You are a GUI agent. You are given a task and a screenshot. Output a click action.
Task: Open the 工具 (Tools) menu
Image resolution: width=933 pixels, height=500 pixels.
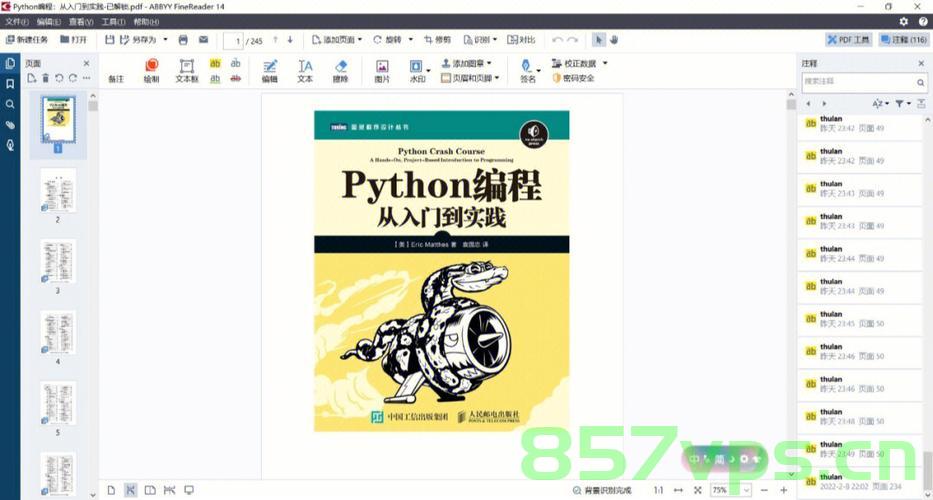coord(113,21)
